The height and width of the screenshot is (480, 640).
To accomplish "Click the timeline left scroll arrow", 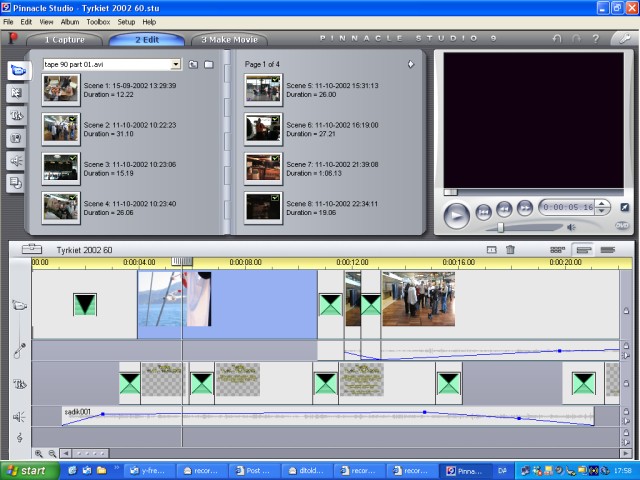I will (x=65, y=453).
